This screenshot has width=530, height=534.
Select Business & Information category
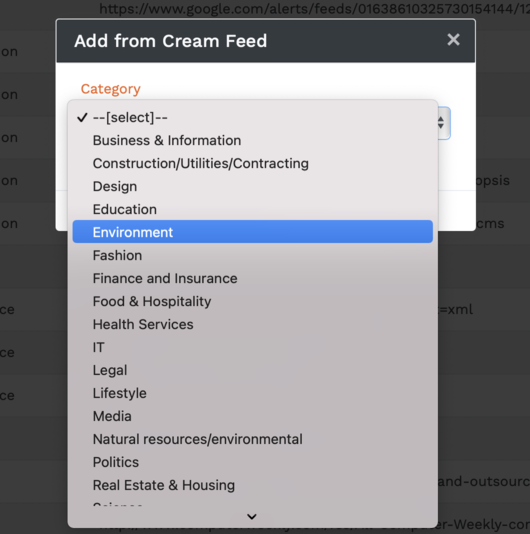click(253, 140)
